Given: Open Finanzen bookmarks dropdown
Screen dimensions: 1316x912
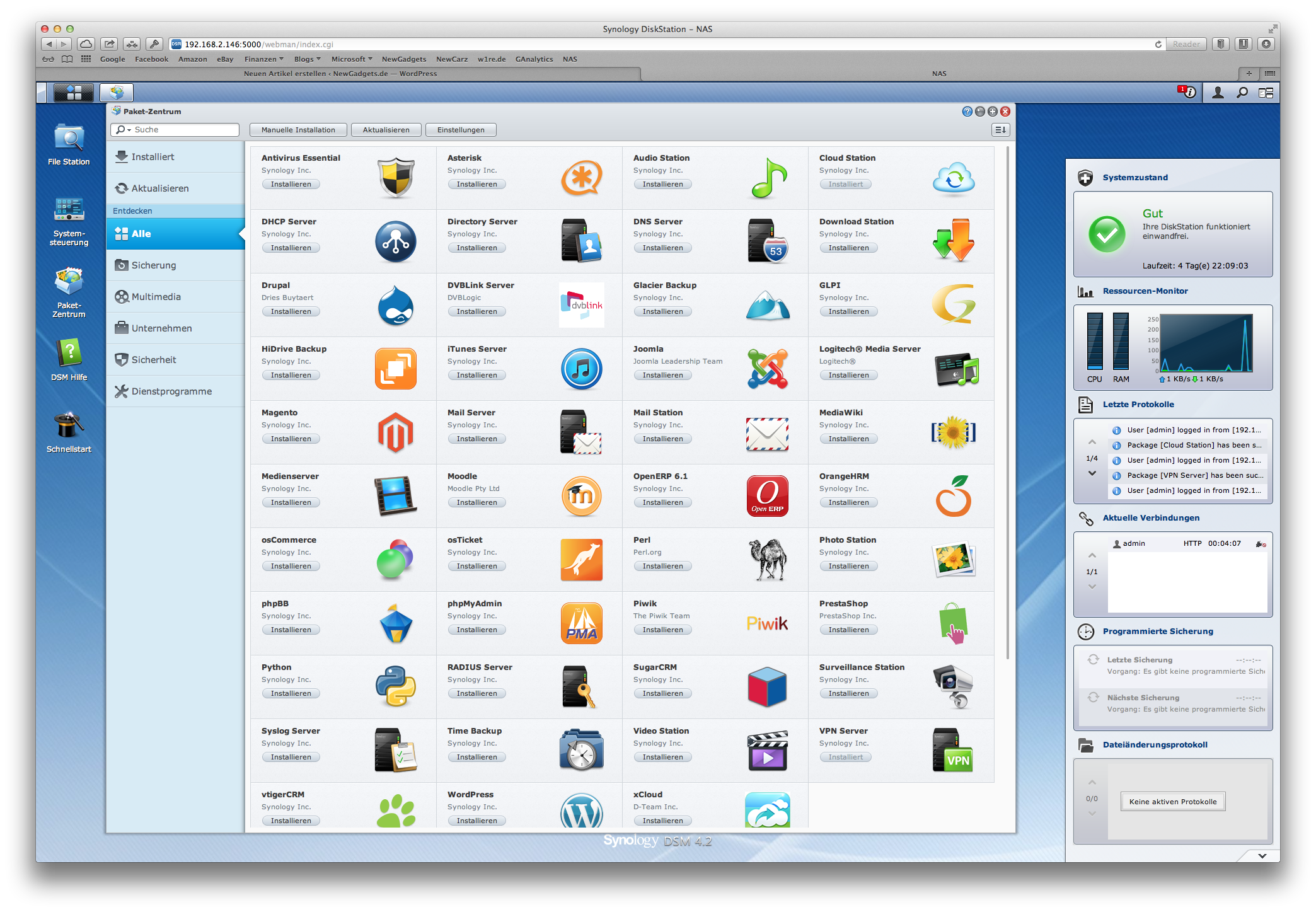Looking at the screenshot, I should [263, 59].
